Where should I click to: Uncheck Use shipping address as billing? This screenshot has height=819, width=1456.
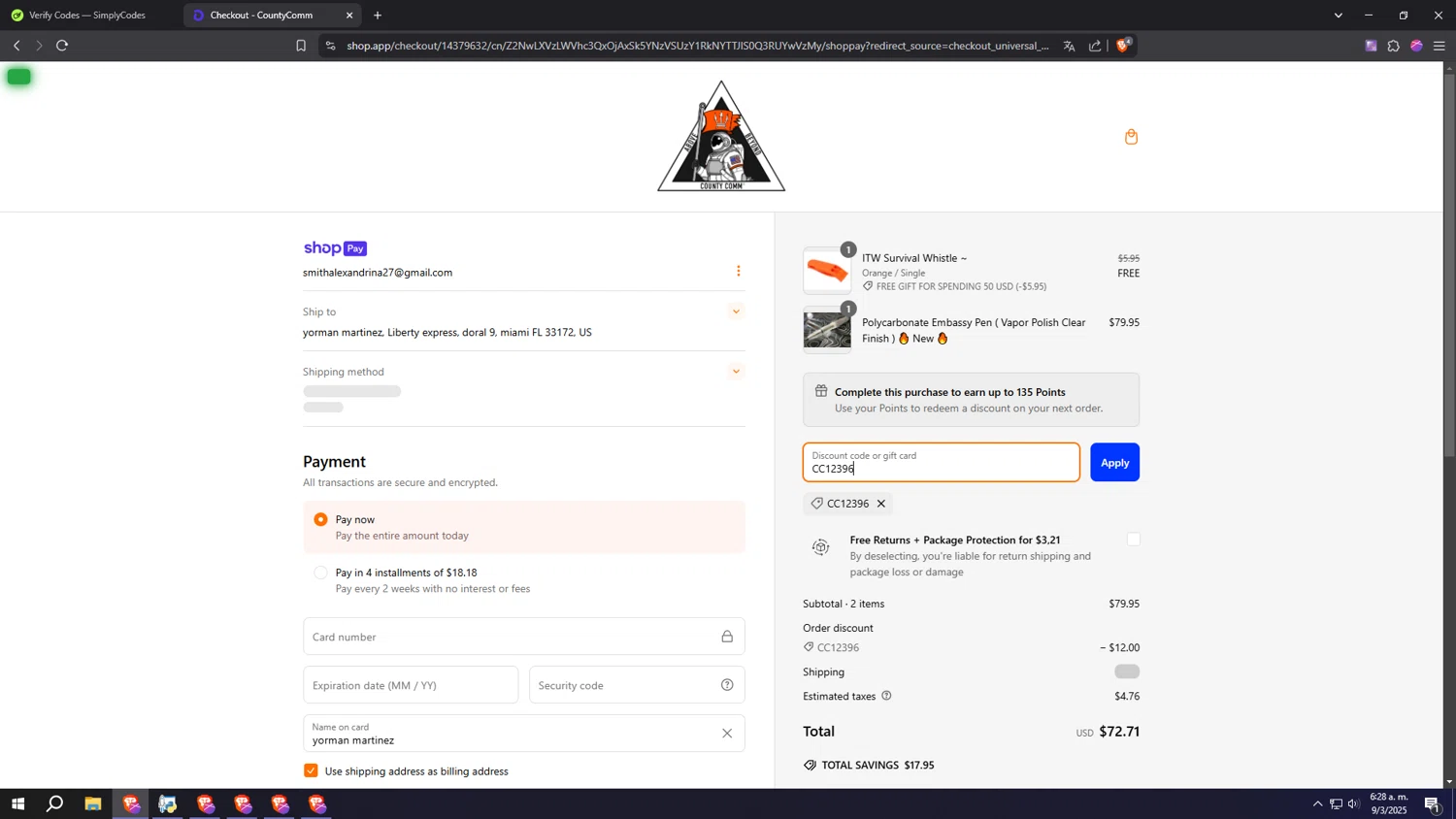click(311, 770)
